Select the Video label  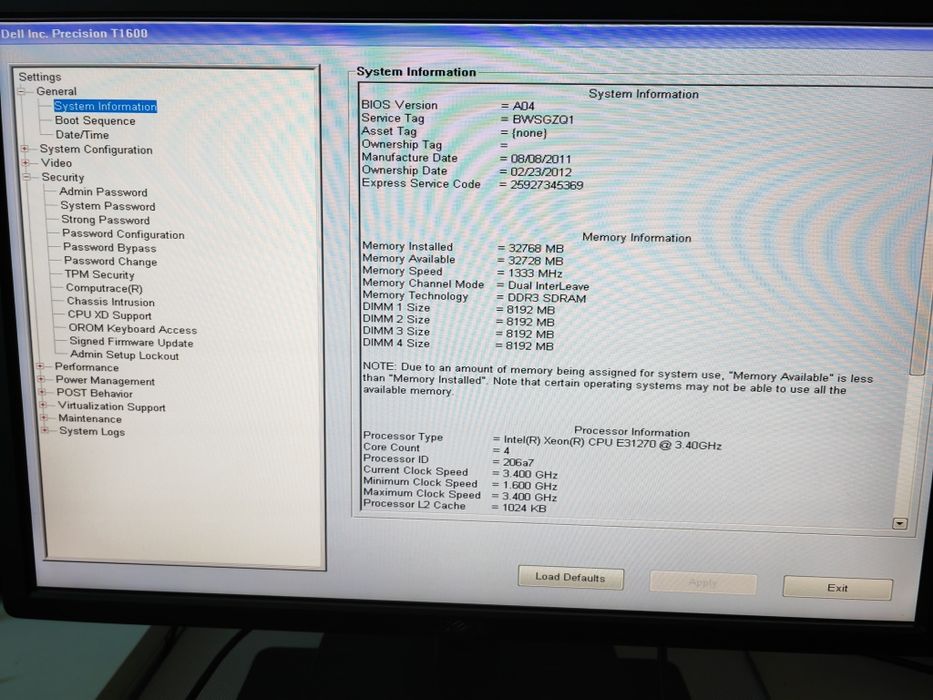coord(57,162)
